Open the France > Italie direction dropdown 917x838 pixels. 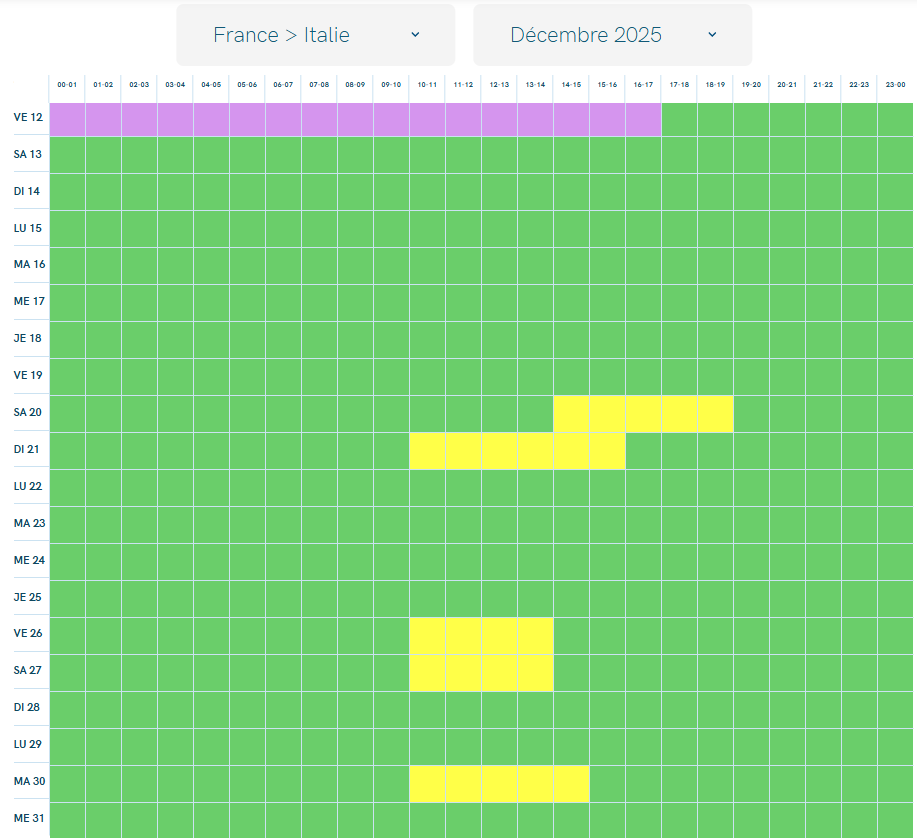(x=315, y=35)
